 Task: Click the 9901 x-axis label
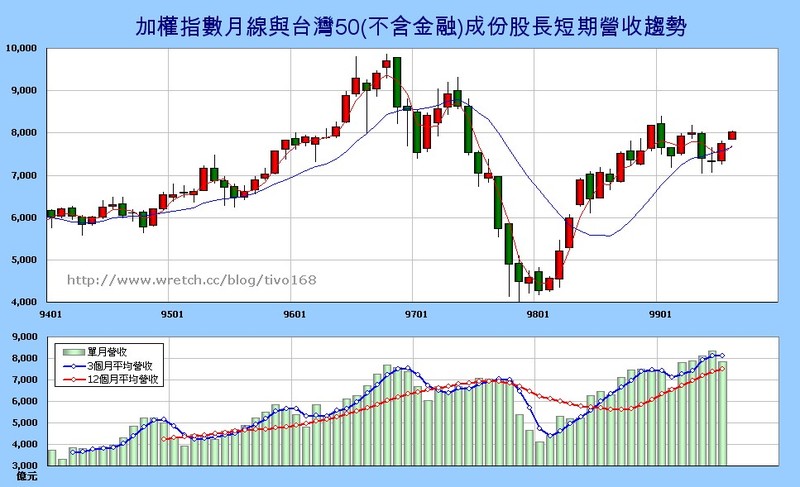pos(660,314)
